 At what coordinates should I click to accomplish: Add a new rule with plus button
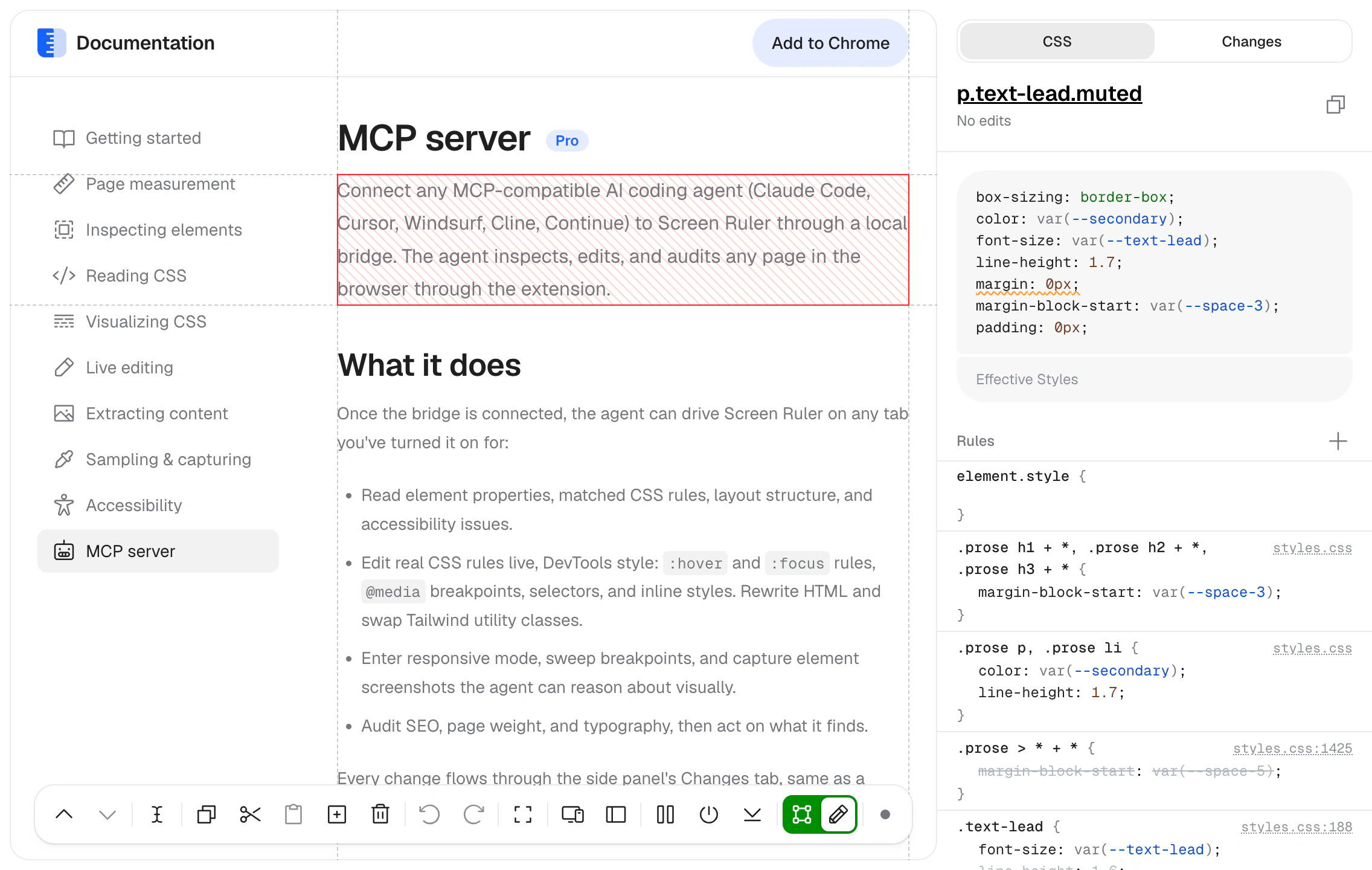point(1338,441)
